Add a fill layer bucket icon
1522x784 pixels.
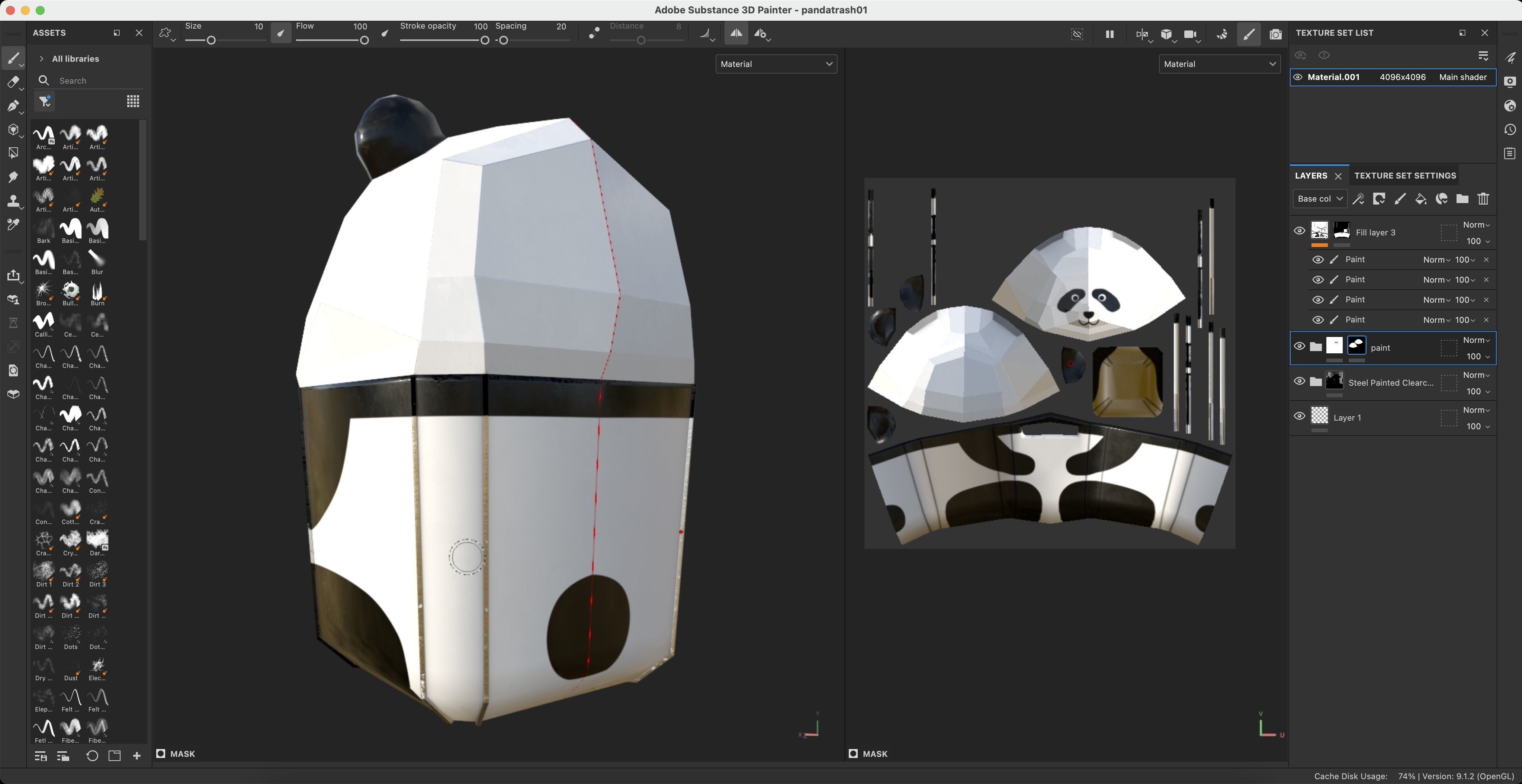(1421, 199)
